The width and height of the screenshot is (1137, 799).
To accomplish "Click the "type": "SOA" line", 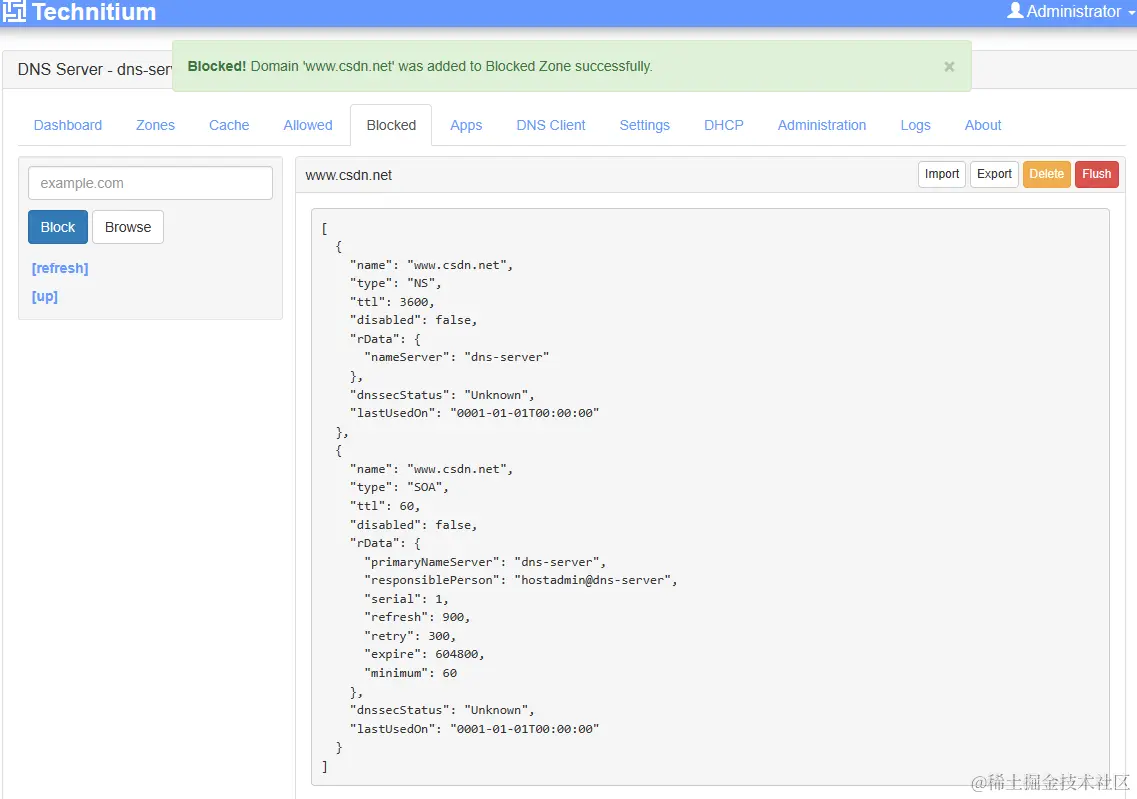I will click(x=399, y=487).
